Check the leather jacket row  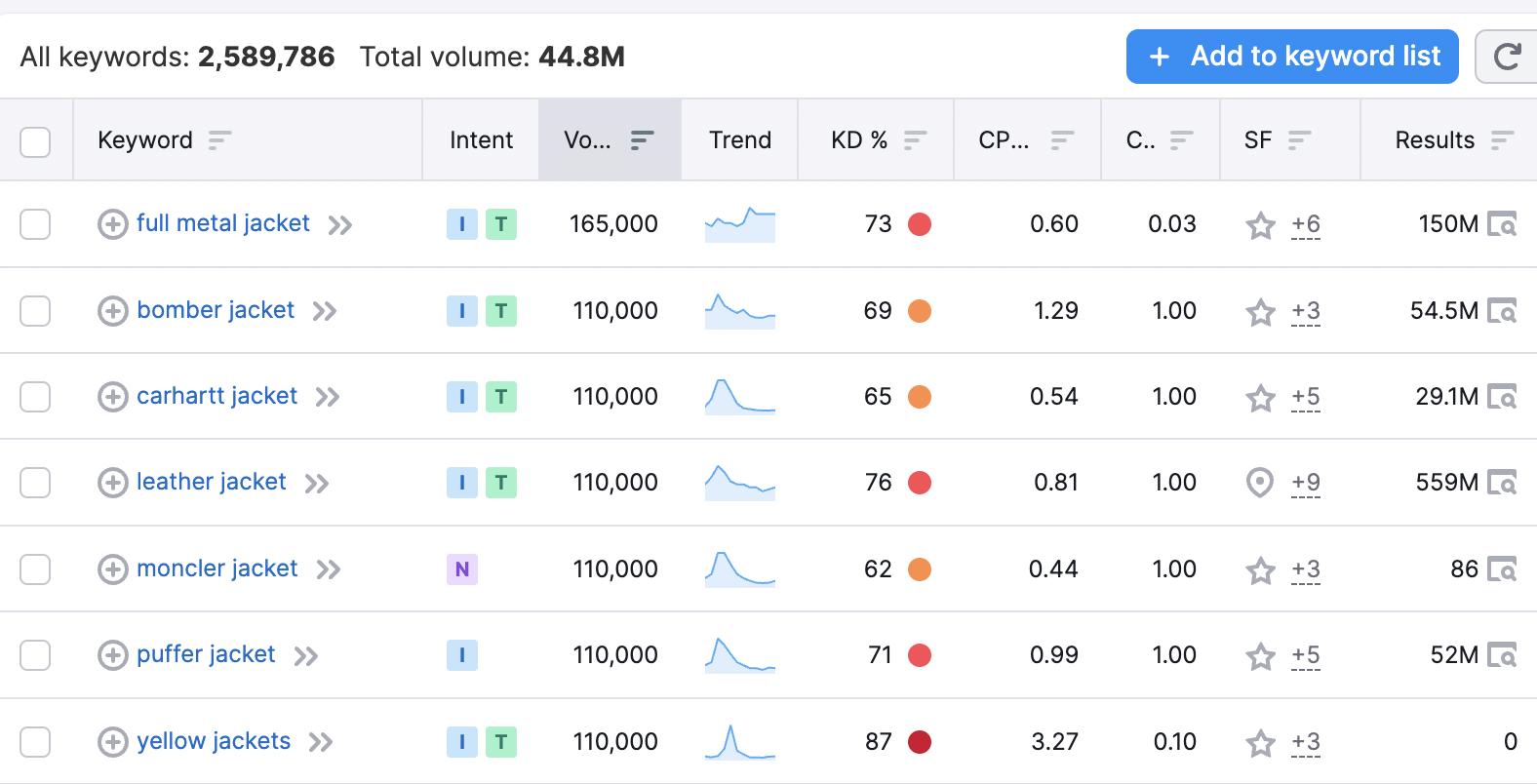[x=35, y=483]
